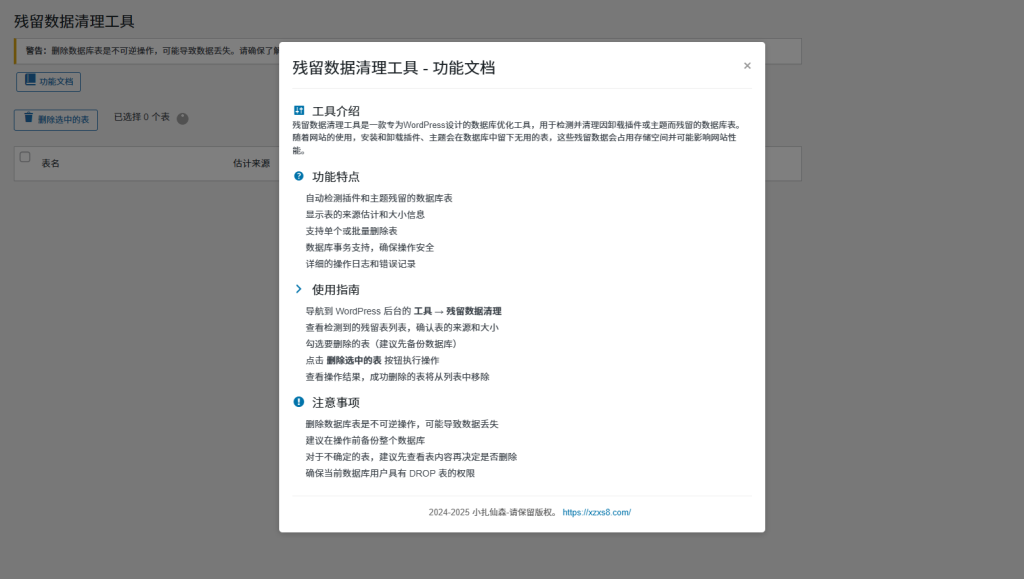This screenshot has height=579, width=1024.
Task: Click the book icon on 功能文档 button
Action: pyautogui.click(x=29, y=82)
